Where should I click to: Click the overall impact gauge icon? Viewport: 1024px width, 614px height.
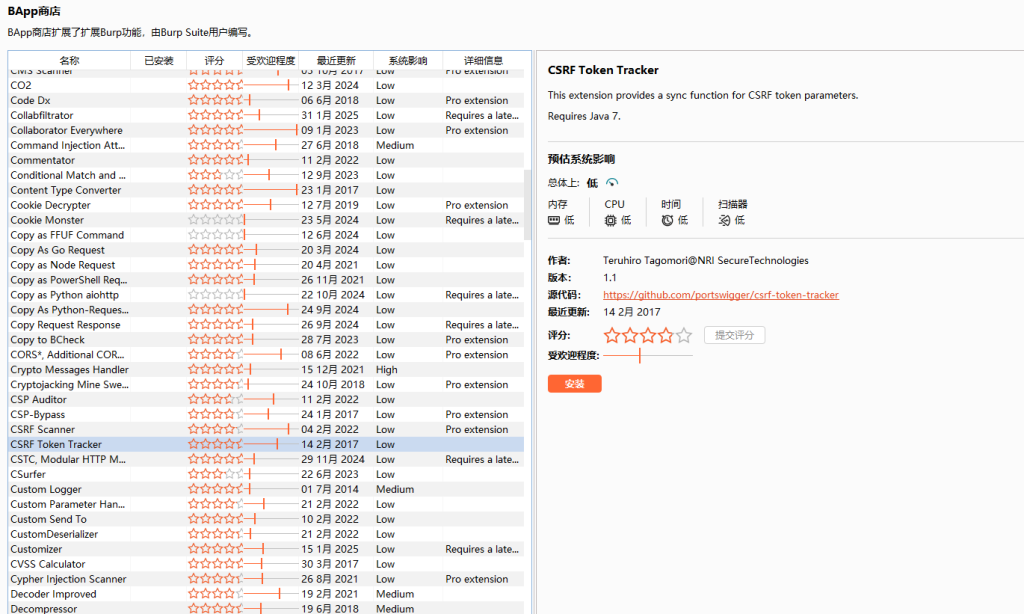[611, 183]
